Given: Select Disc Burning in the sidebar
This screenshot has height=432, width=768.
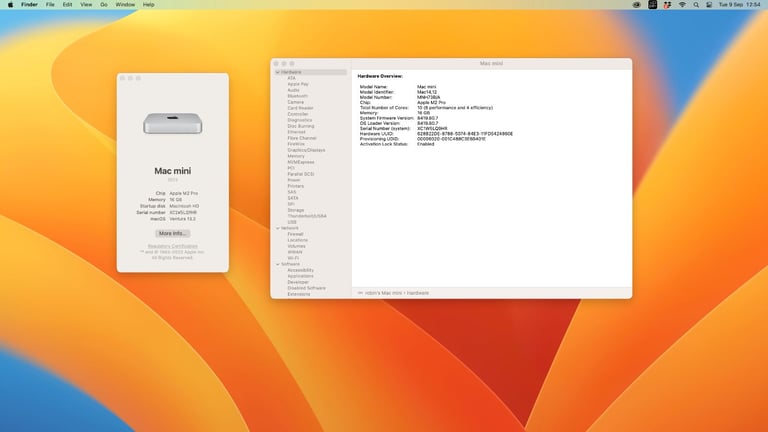Looking at the screenshot, I should tap(301, 126).
